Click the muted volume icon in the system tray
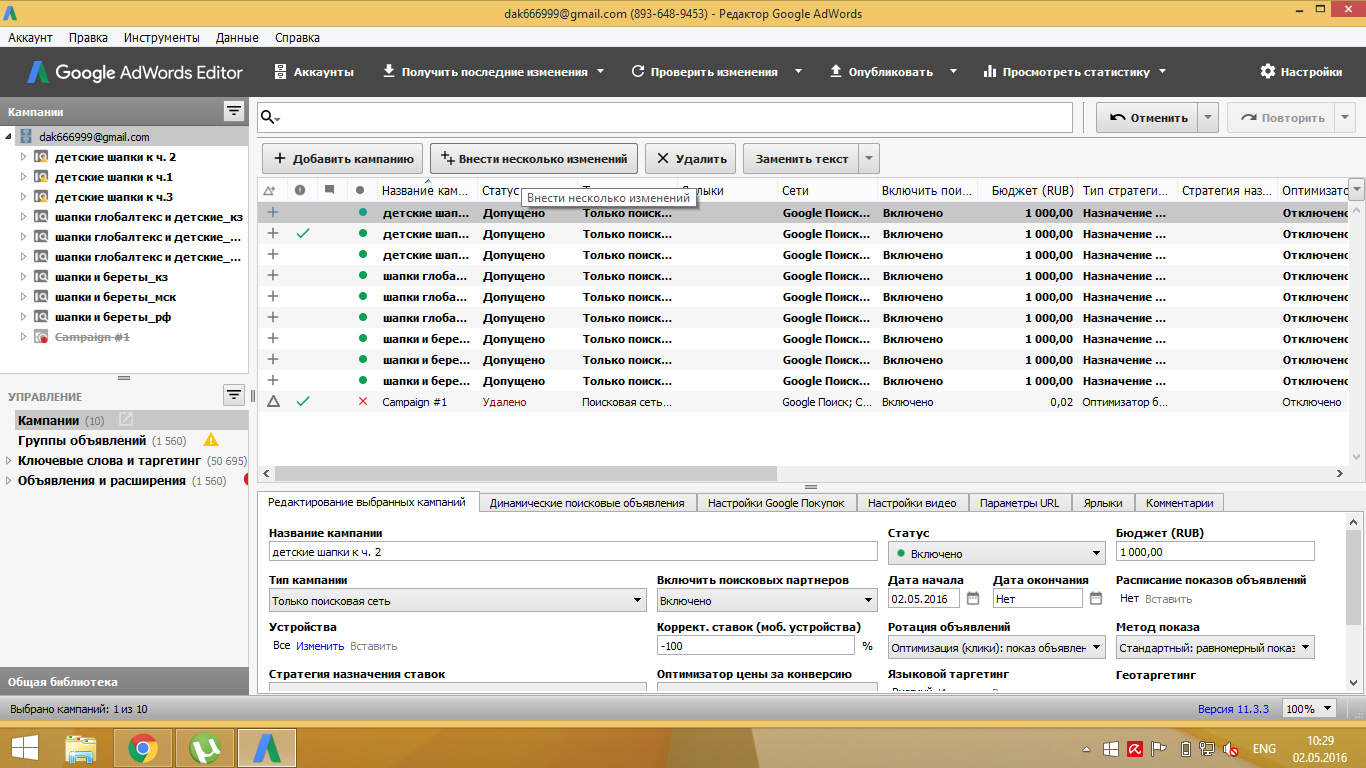 tap(1232, 749)
